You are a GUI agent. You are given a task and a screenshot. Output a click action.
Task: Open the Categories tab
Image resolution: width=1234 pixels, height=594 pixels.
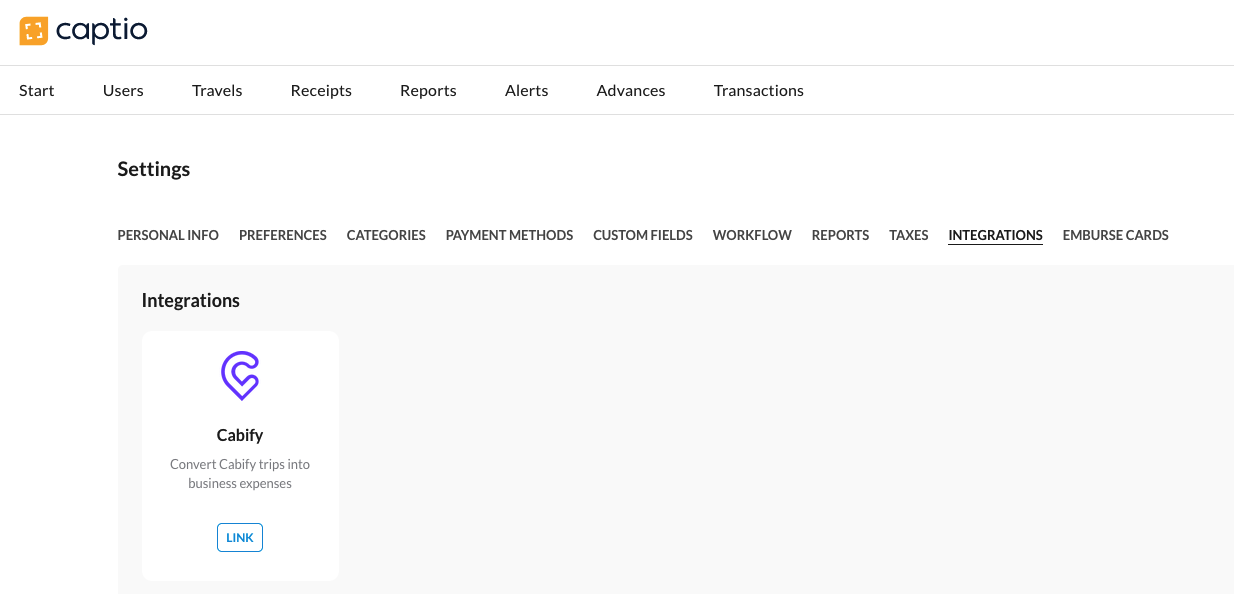pyautogui.click(x=386, y=235)
